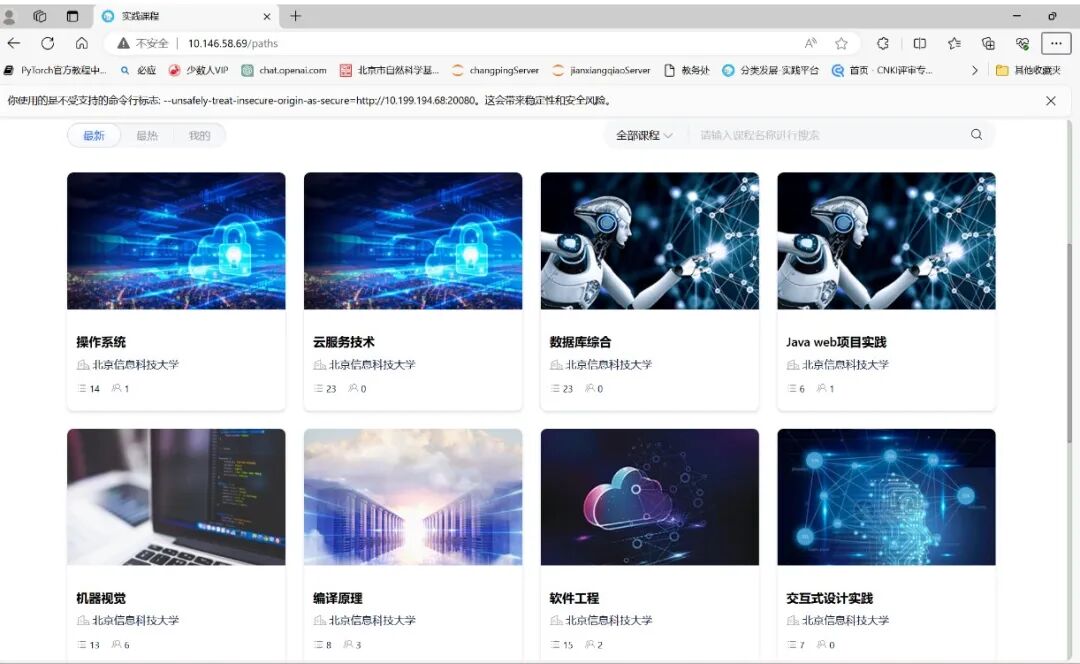
Task: Open a new tab with plus button
Action: (295, 16)
